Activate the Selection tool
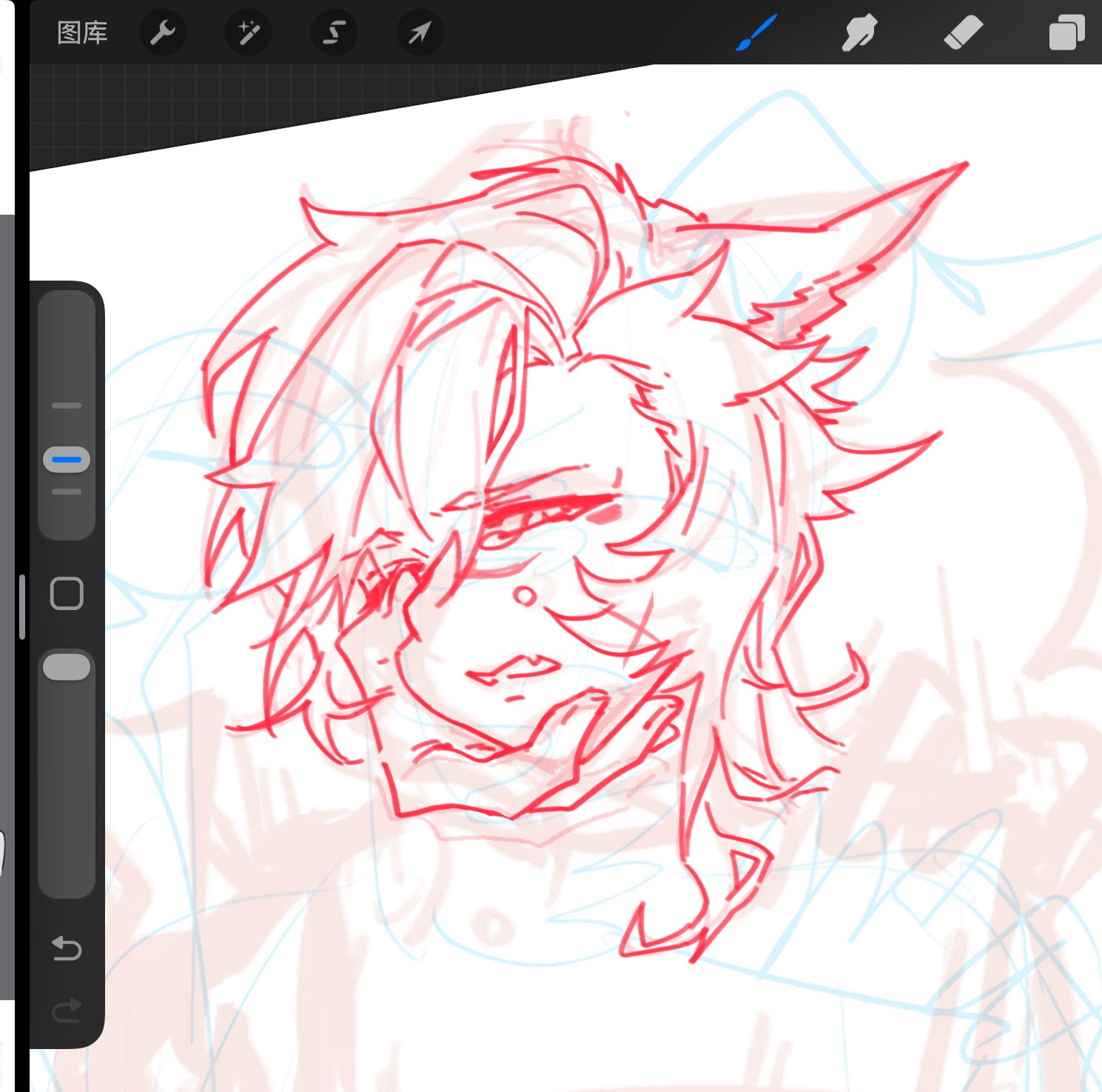Image resolution: width=1102 pixels, height=1092 pixels. [335, 33]
